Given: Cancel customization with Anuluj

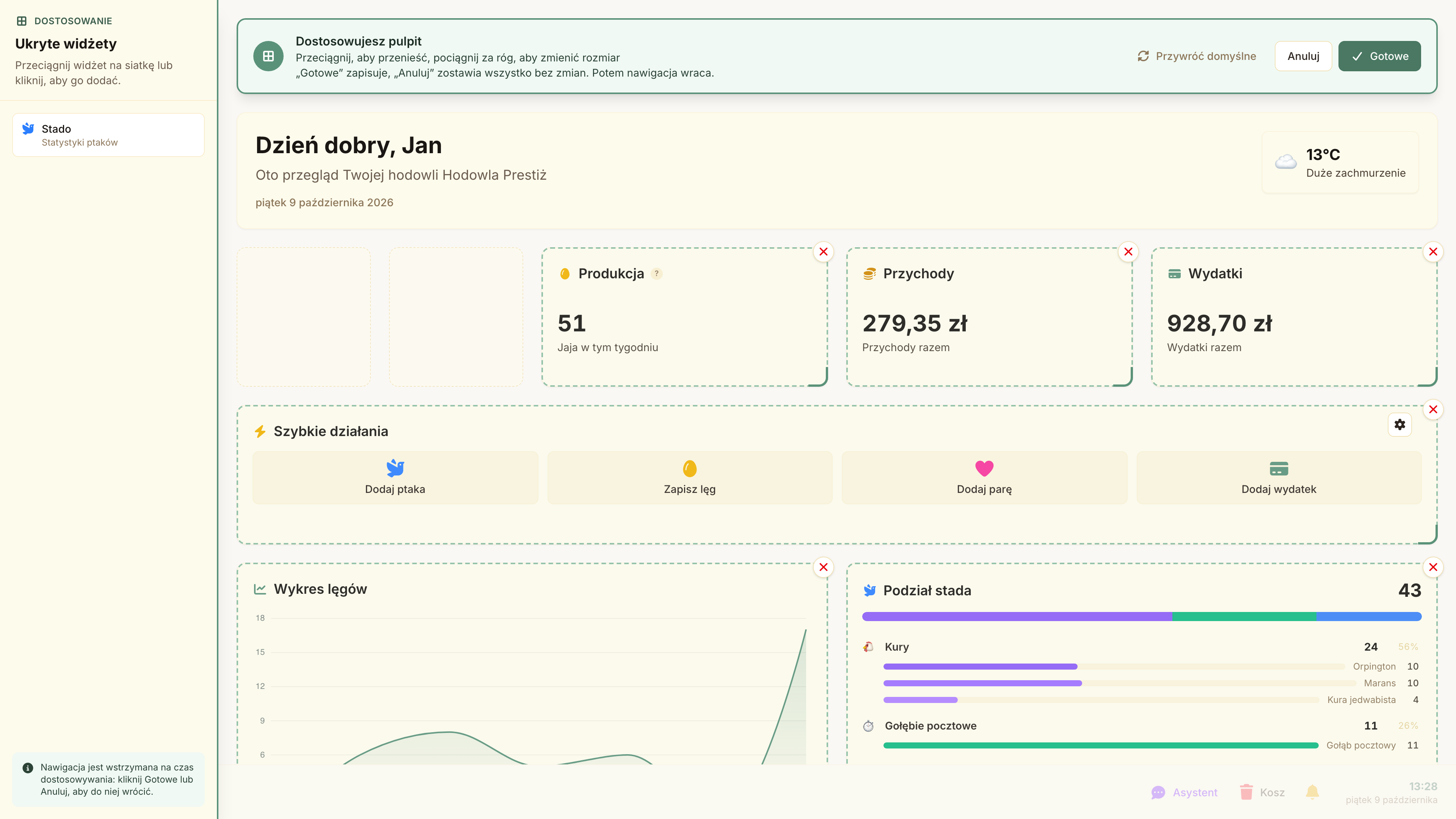Looking at the screenshot, I should click(1304, 56).
